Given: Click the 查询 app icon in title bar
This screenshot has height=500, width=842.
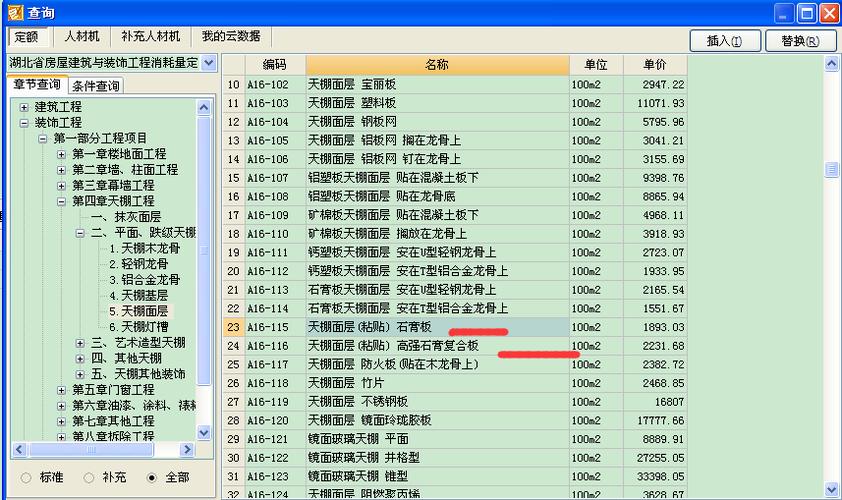Looking at the screenshot, I should coord(13,13).
